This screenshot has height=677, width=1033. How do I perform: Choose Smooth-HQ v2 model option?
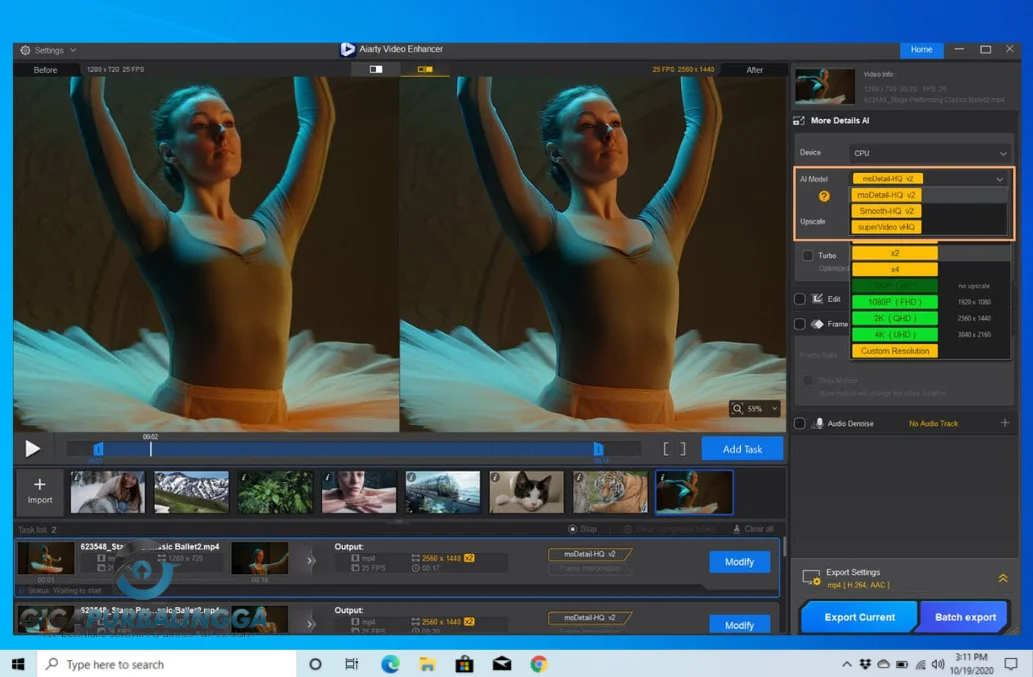(x=886, y=211)
